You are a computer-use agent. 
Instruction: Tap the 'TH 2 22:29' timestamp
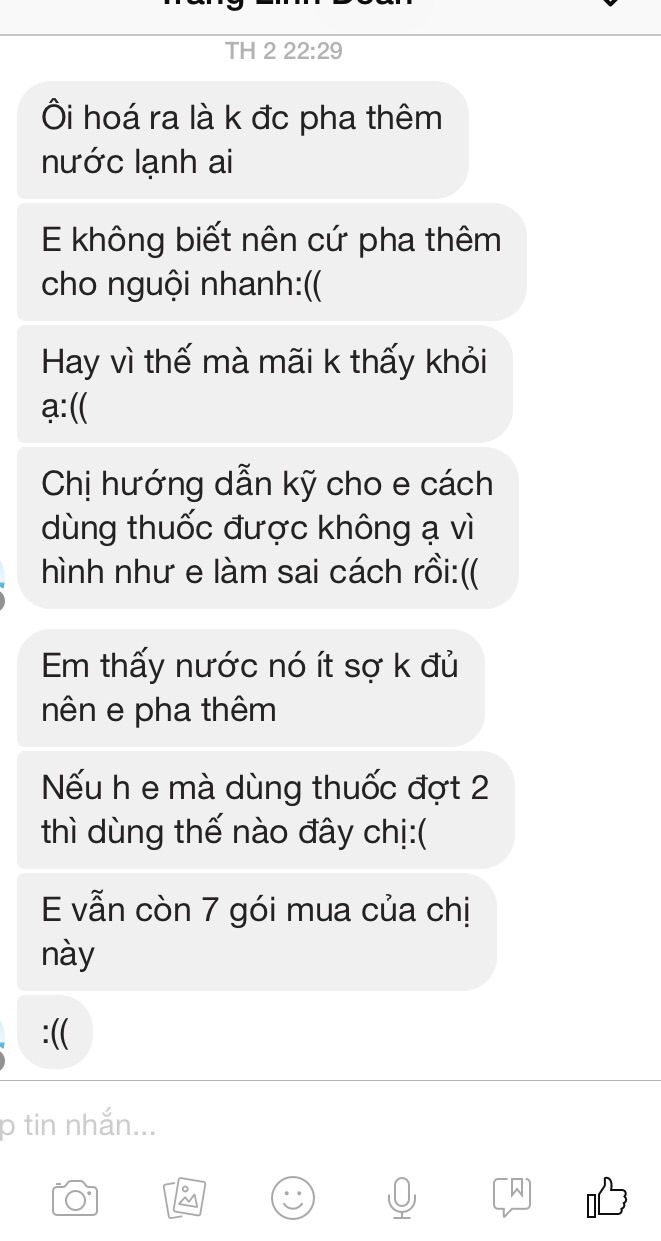[284, 51]
